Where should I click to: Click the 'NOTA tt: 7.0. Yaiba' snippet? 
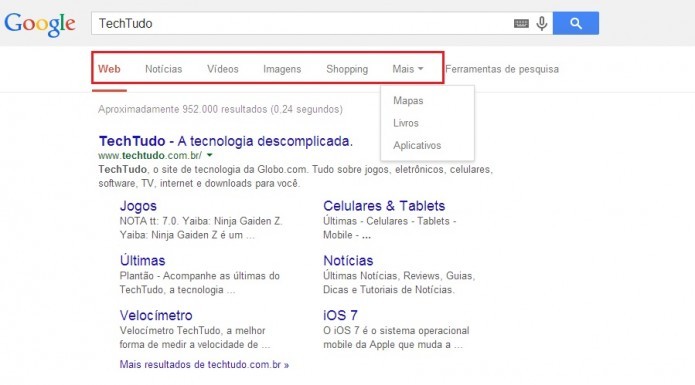click(x=201, y=228)
